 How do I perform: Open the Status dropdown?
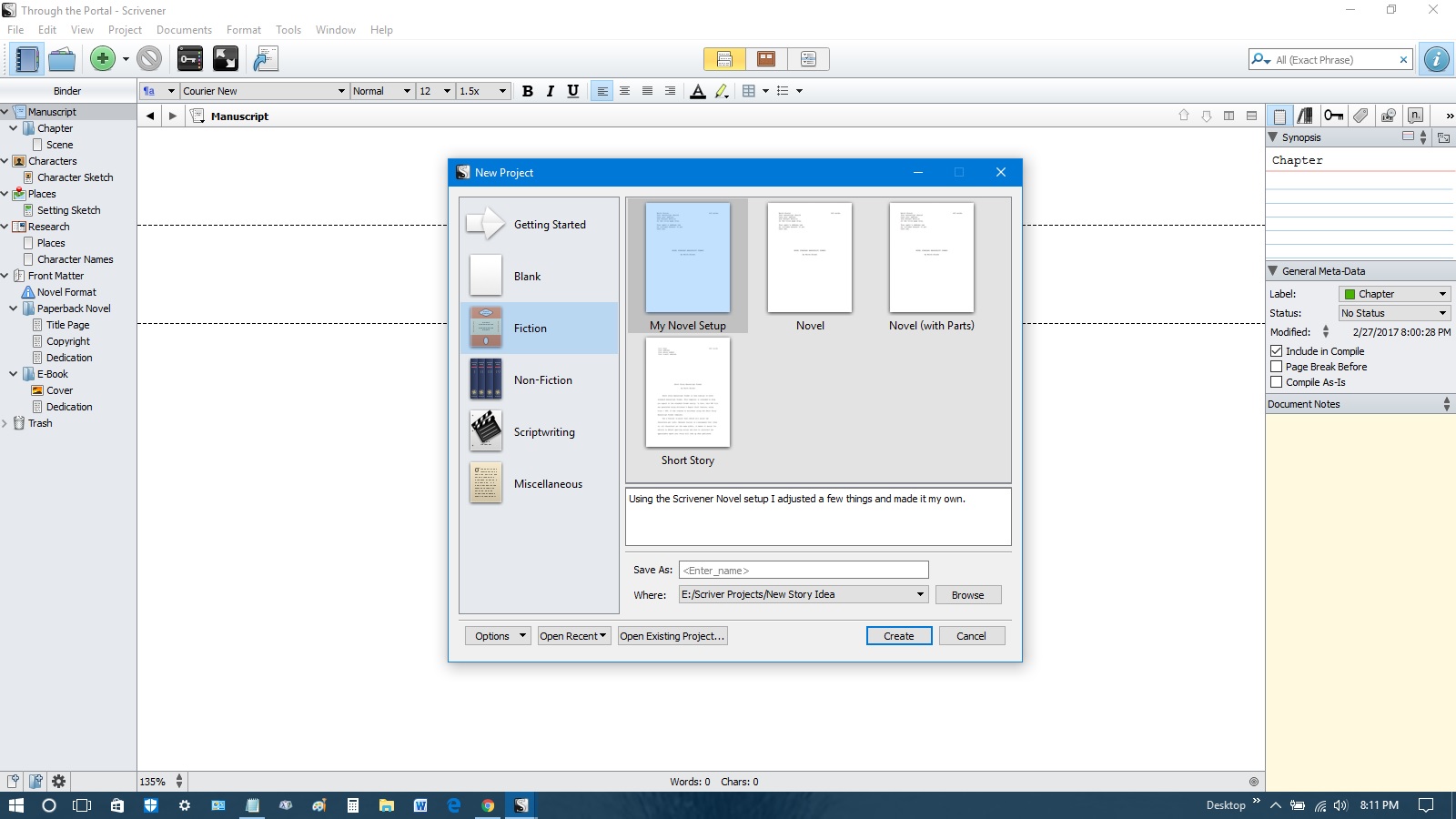(1395, 313)
